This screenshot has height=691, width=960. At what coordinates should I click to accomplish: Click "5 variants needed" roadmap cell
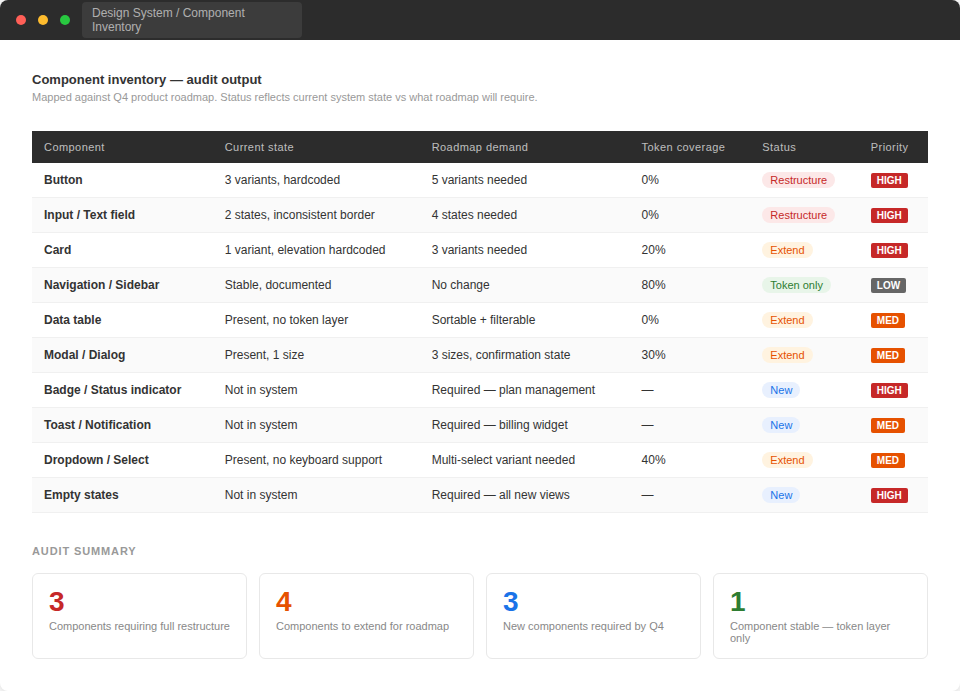[x=479, y=180]
